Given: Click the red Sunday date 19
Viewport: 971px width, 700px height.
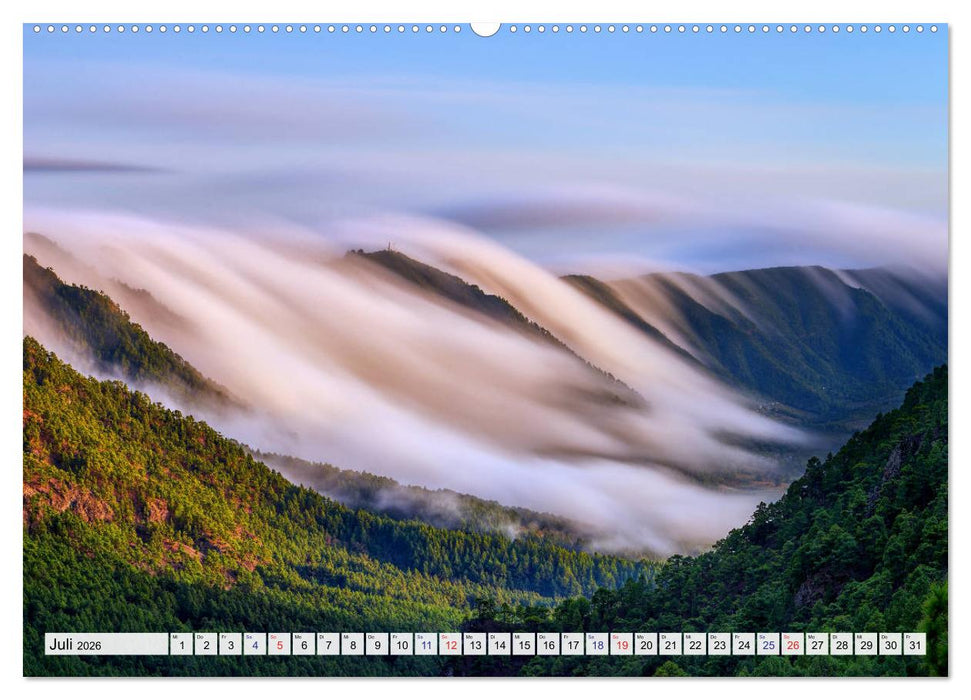Looking at the screenshot, I should click(623, 644).
